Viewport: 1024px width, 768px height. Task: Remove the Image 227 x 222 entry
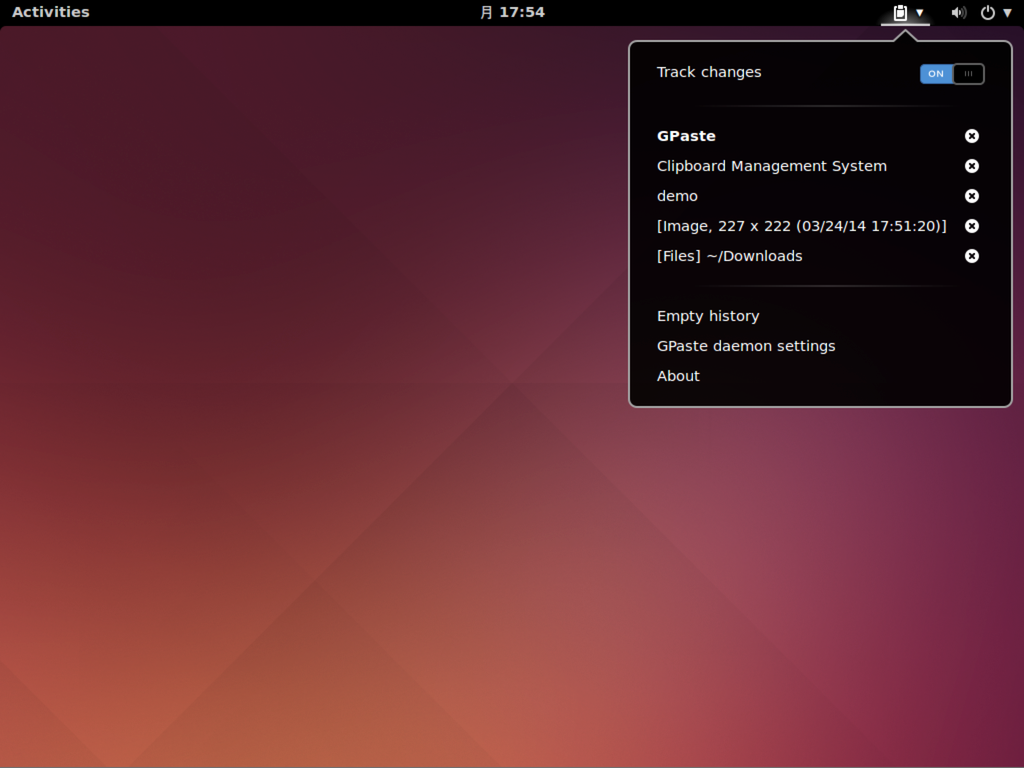[972, 226]
